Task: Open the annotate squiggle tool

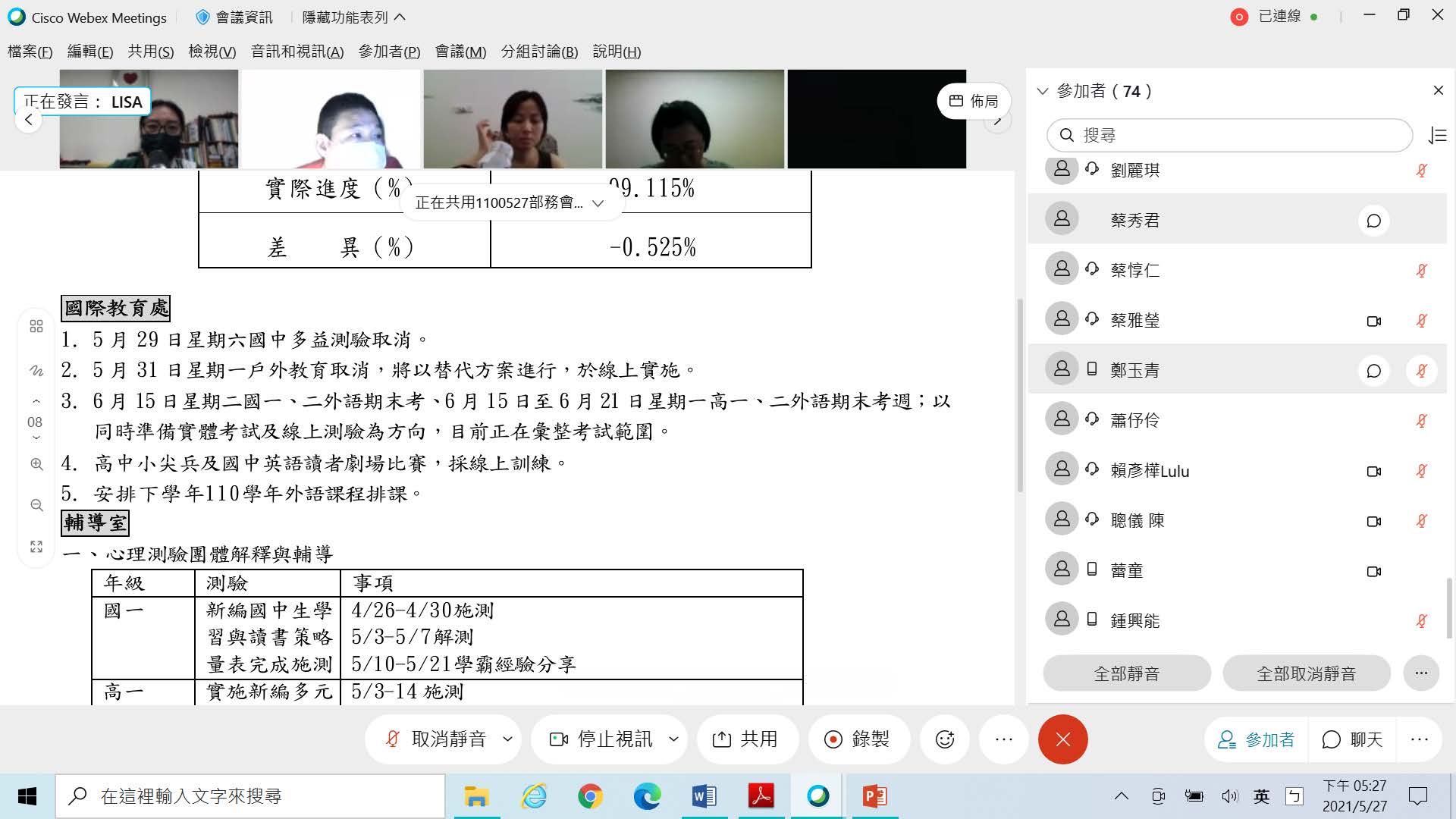Action: point(36,371)
